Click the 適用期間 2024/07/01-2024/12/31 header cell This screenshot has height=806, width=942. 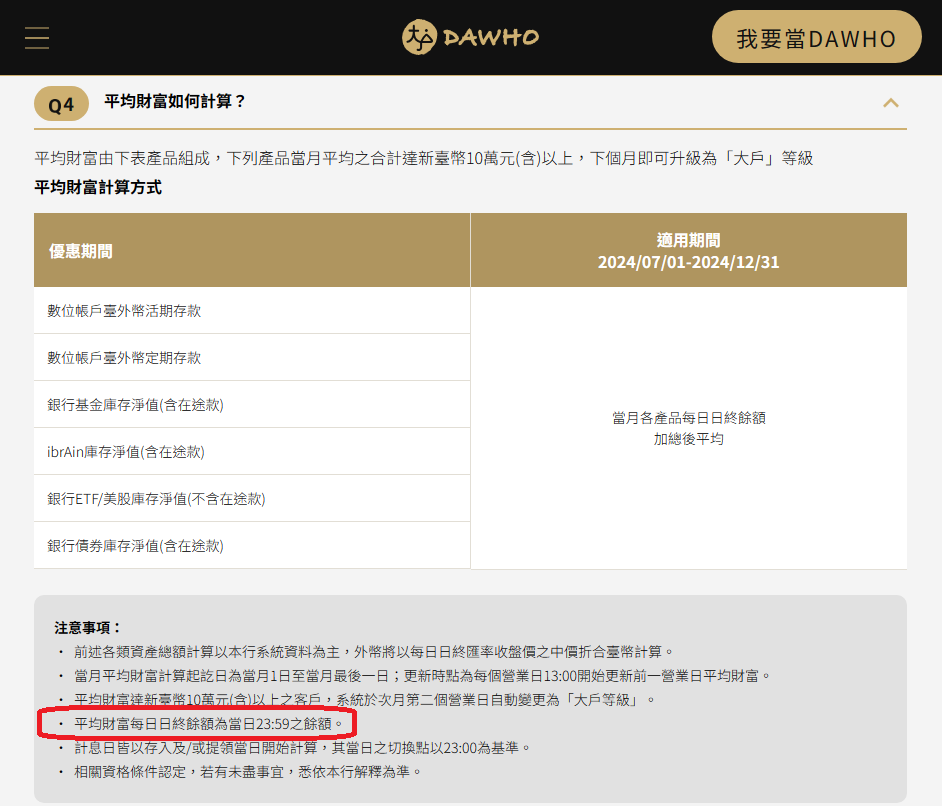pyautogui.click(x=688, y=251)
